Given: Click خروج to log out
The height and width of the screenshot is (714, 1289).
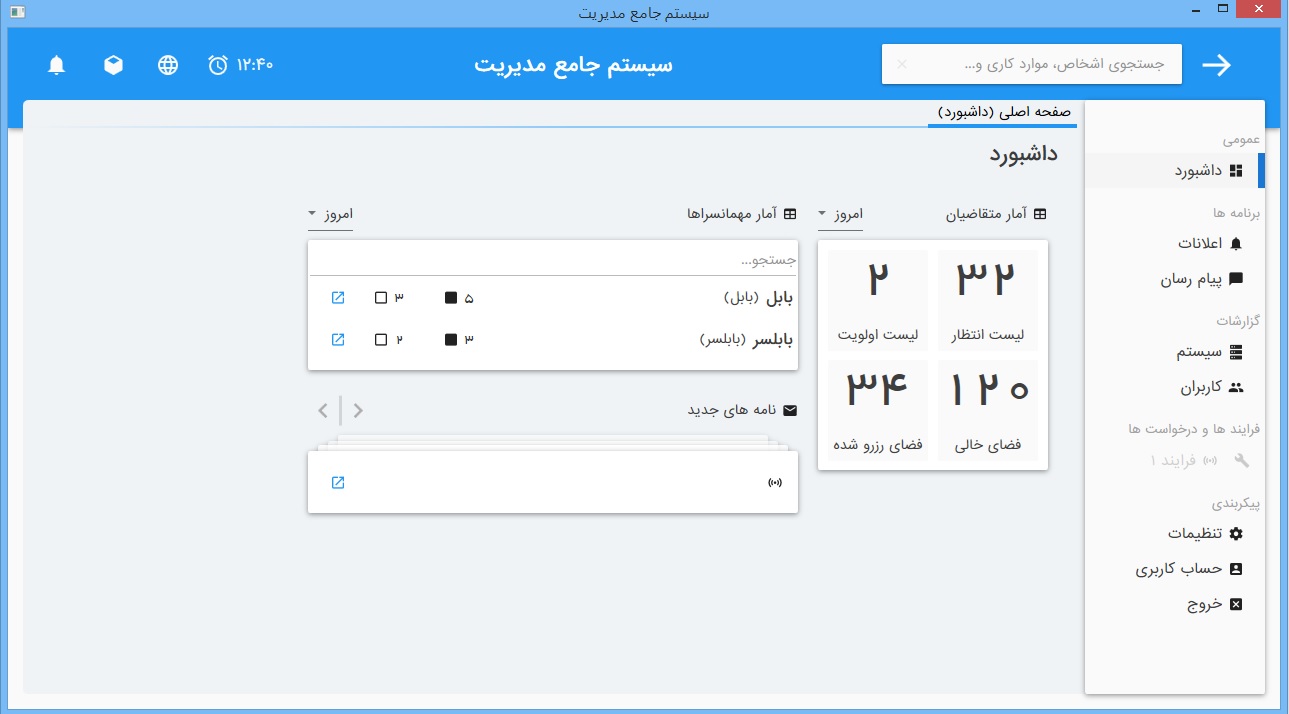Looking at the screenshot, I should [1213, 604].
